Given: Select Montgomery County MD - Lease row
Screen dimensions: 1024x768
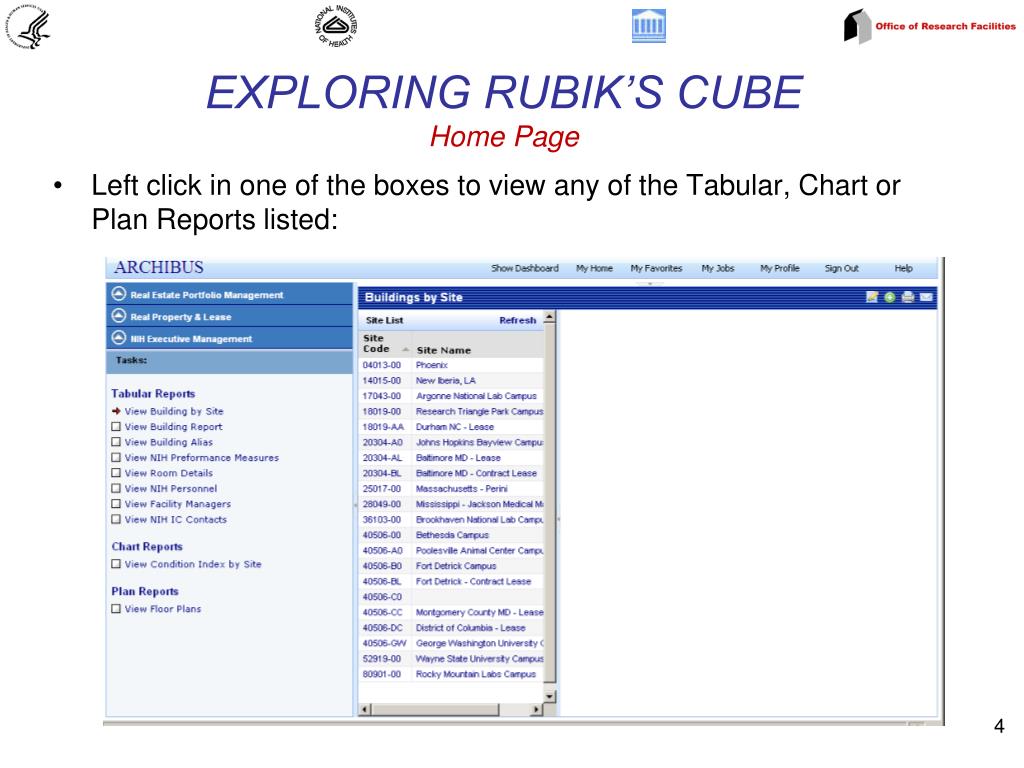Looking at the screenshot, I should point(451,613).
